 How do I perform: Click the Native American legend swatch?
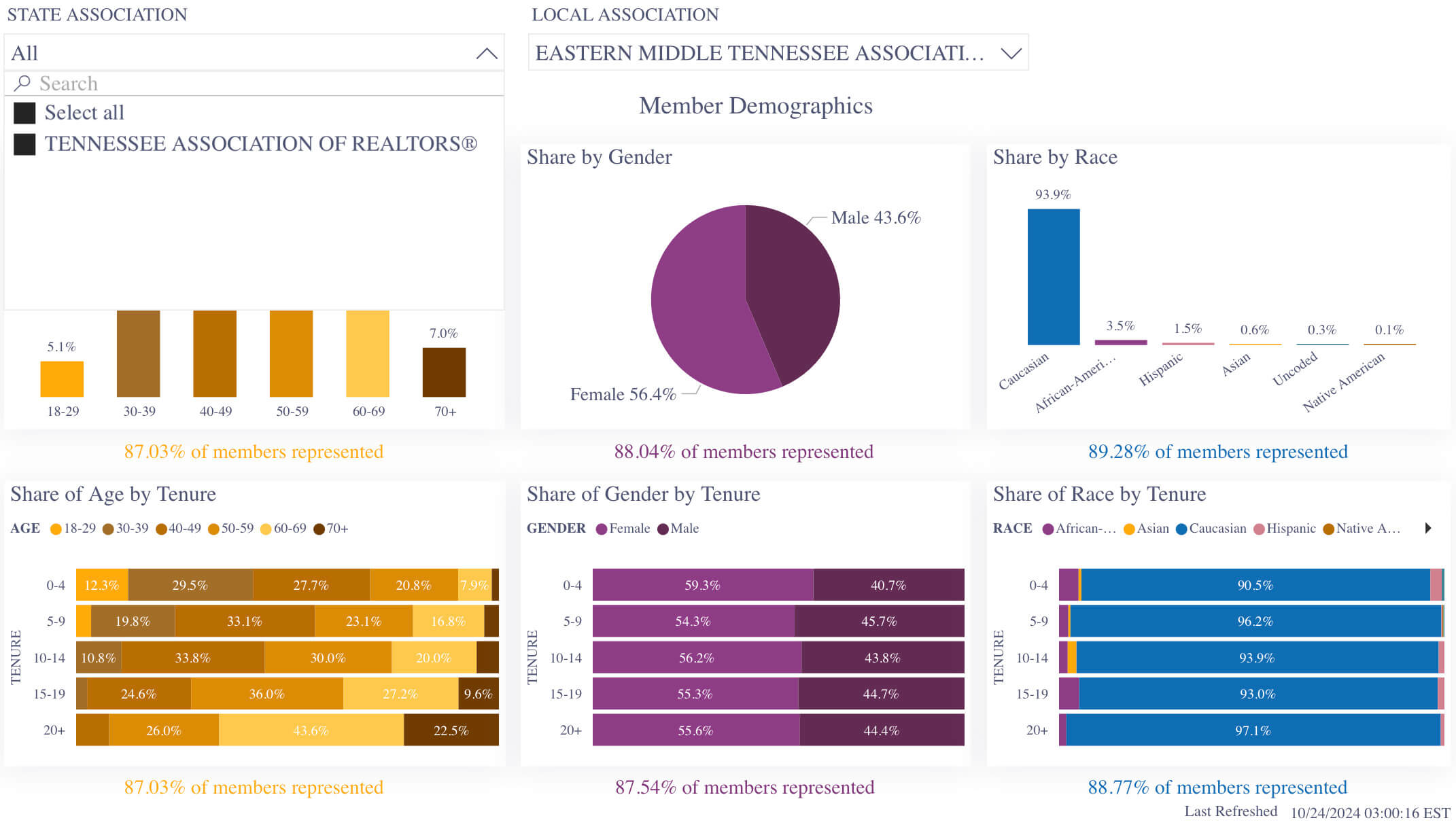pyautogui.click(x=1329, y=529)
